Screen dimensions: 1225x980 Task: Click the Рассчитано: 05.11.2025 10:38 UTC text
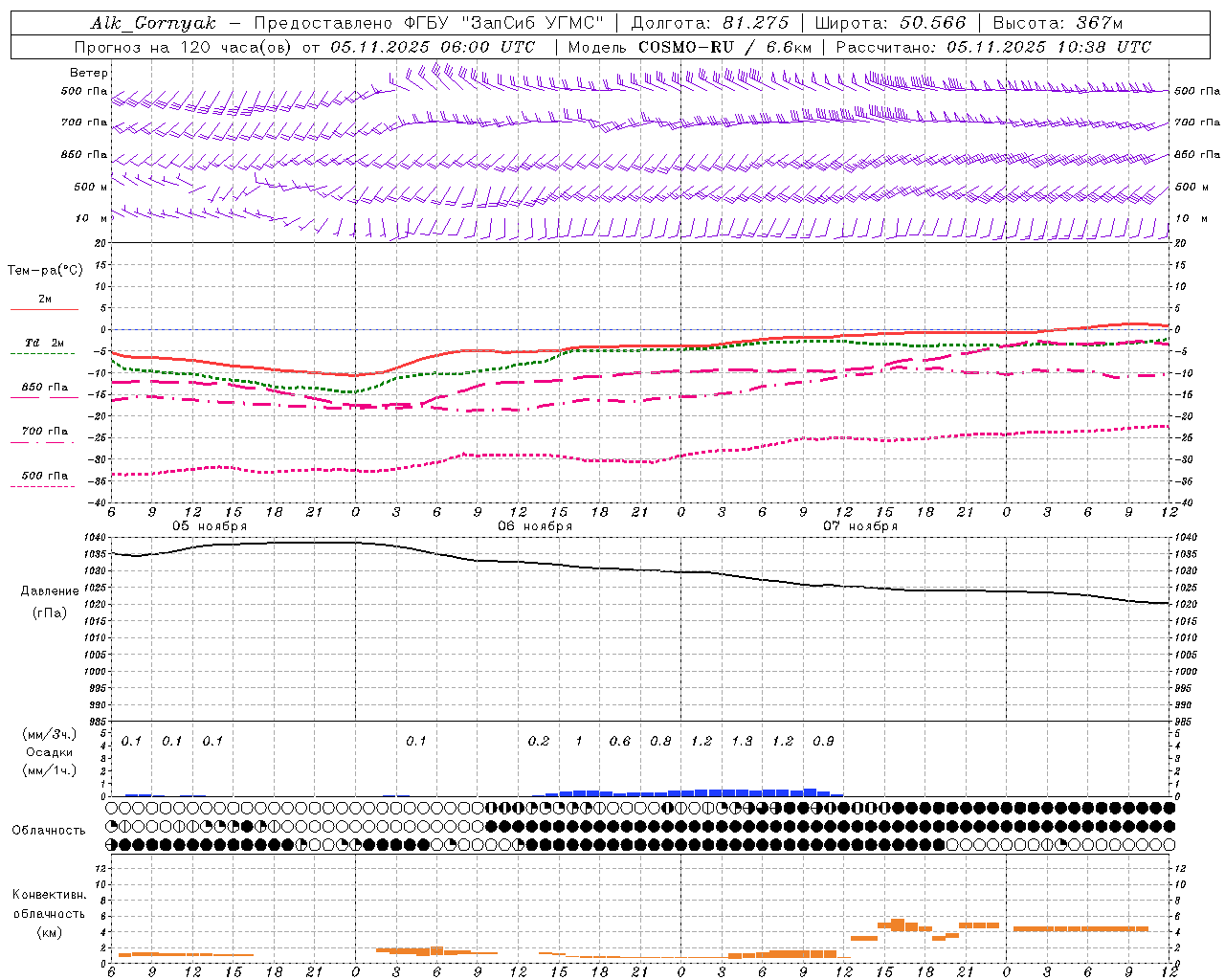tap(993, 47)
